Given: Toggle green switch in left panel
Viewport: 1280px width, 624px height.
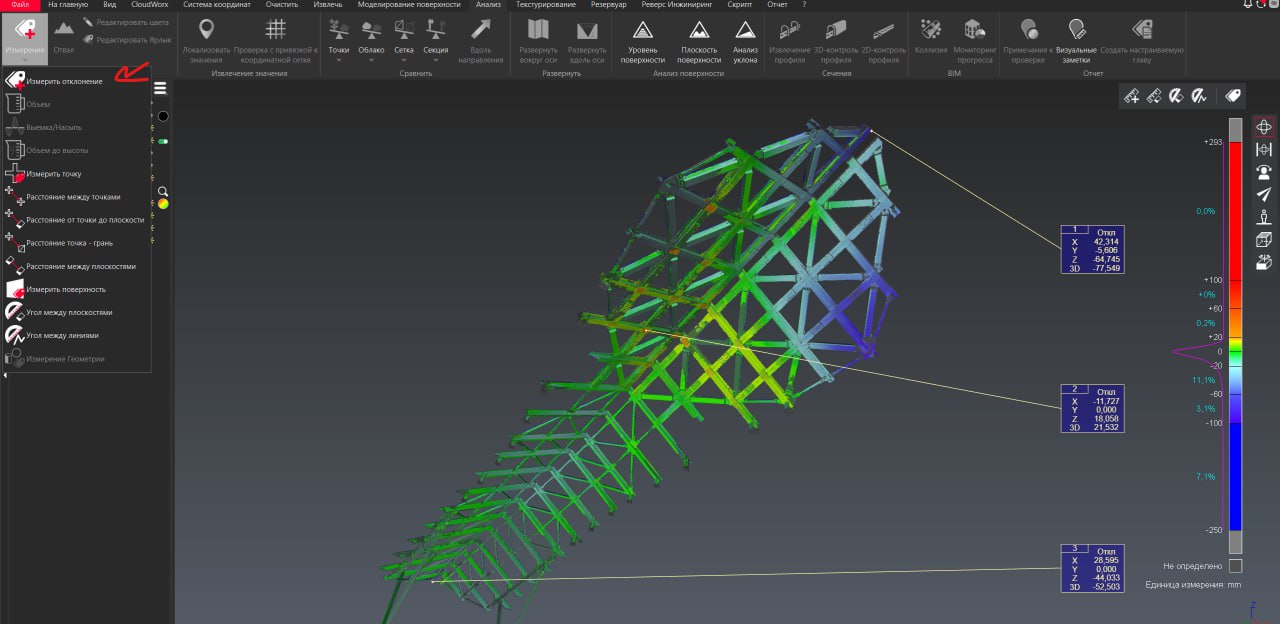Looking at the screenshot, I should click(162, 142).
